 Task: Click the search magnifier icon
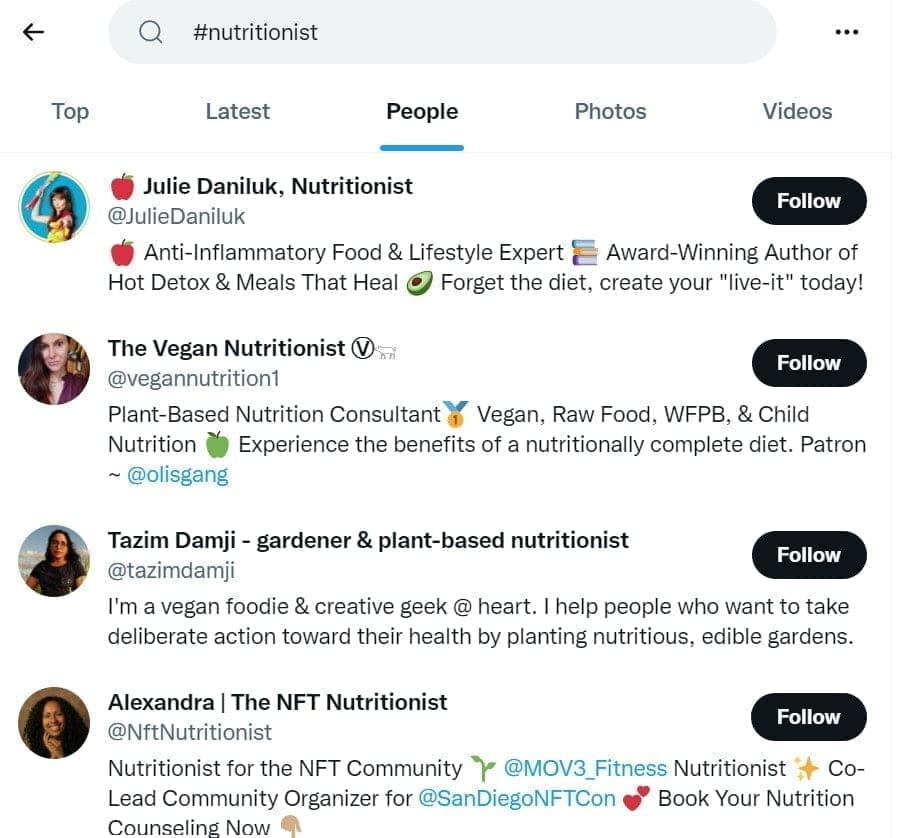(x=150, y=31)
